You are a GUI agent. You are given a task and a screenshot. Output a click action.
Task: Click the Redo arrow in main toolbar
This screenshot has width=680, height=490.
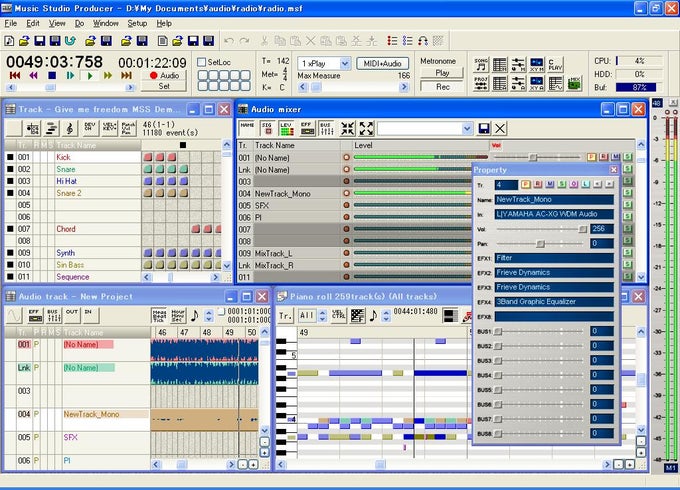245,41
